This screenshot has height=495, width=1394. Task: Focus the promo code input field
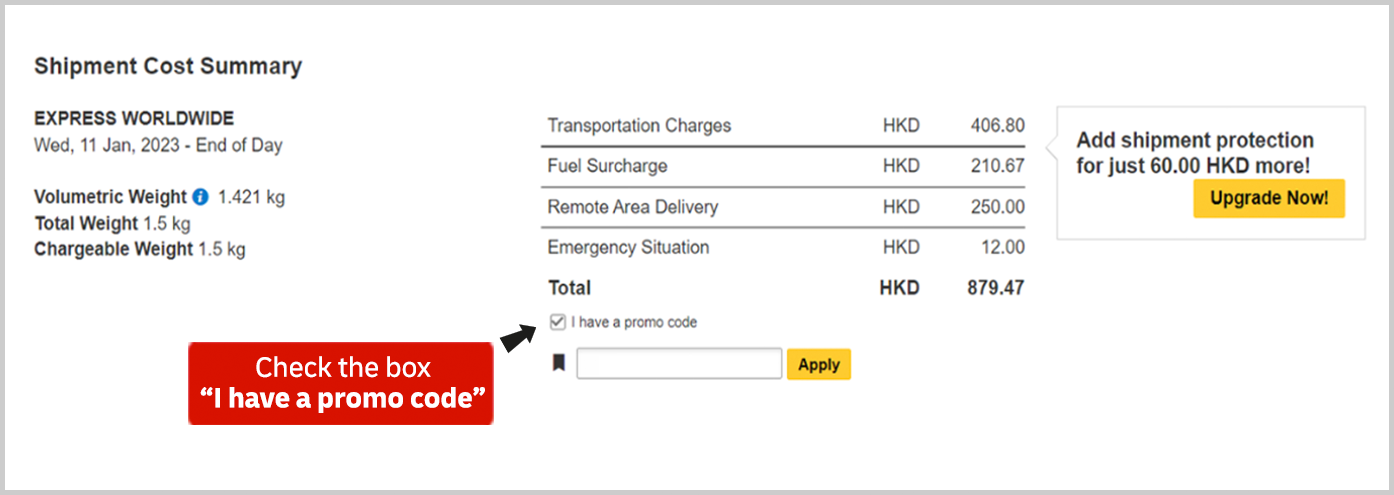tap(679, 363)
